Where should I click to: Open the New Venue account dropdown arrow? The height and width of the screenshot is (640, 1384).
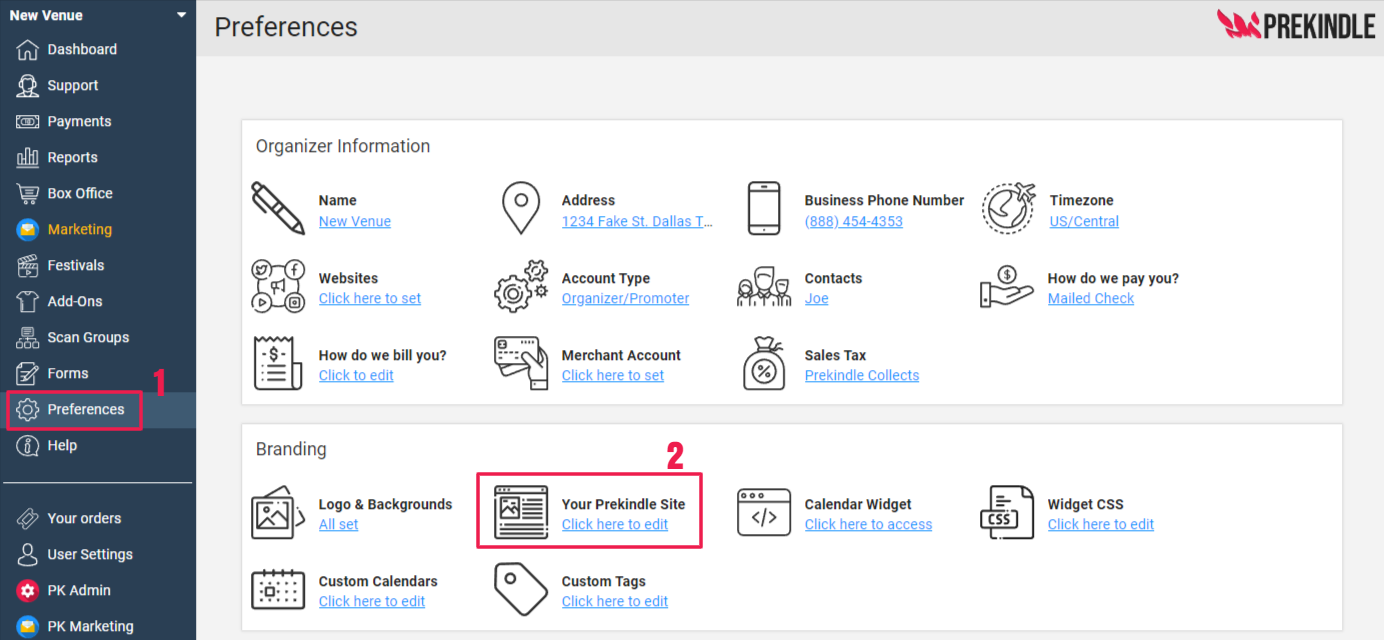(181, 15)
